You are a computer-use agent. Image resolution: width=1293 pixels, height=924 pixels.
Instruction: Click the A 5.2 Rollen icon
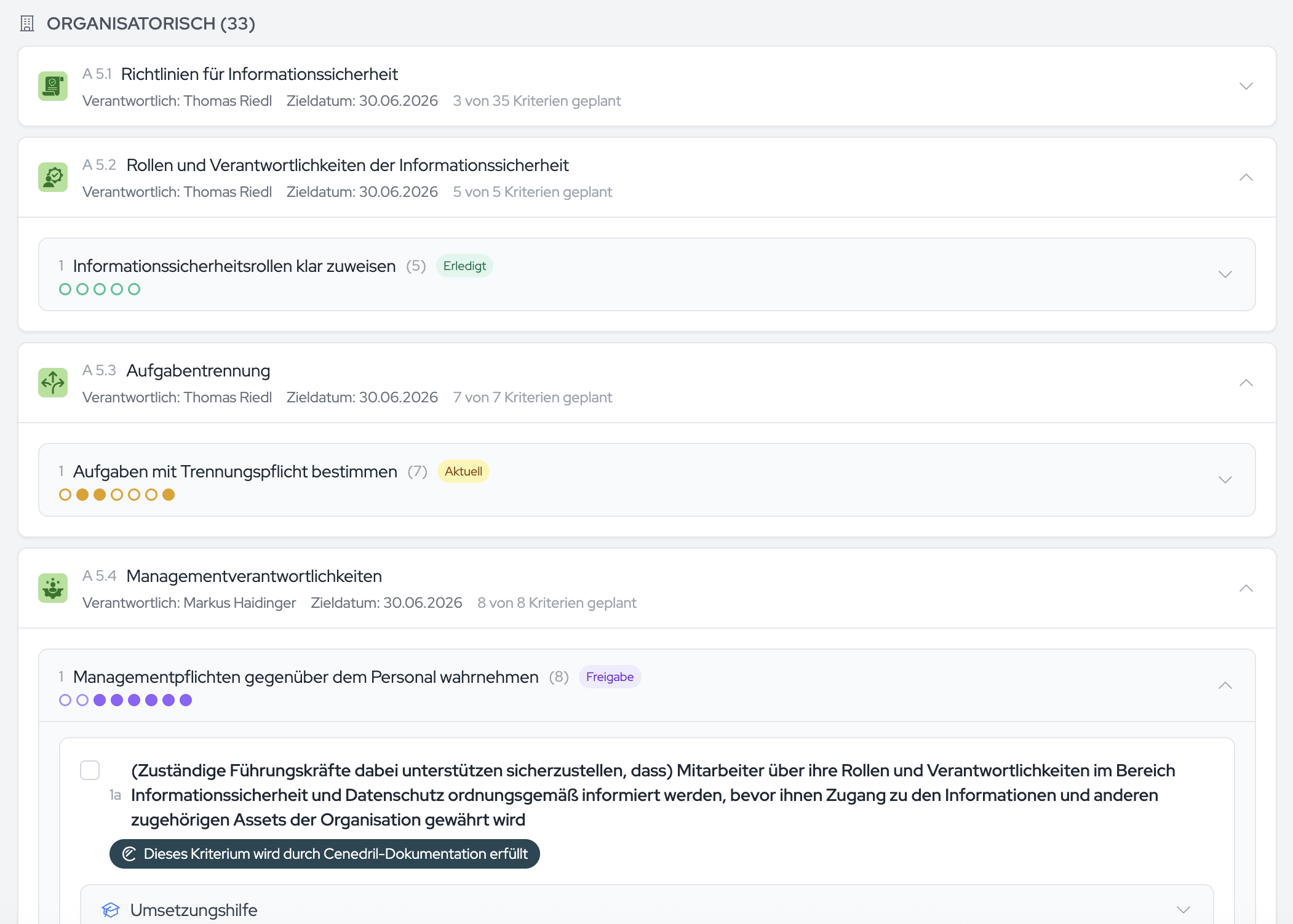tap(53, 177)
